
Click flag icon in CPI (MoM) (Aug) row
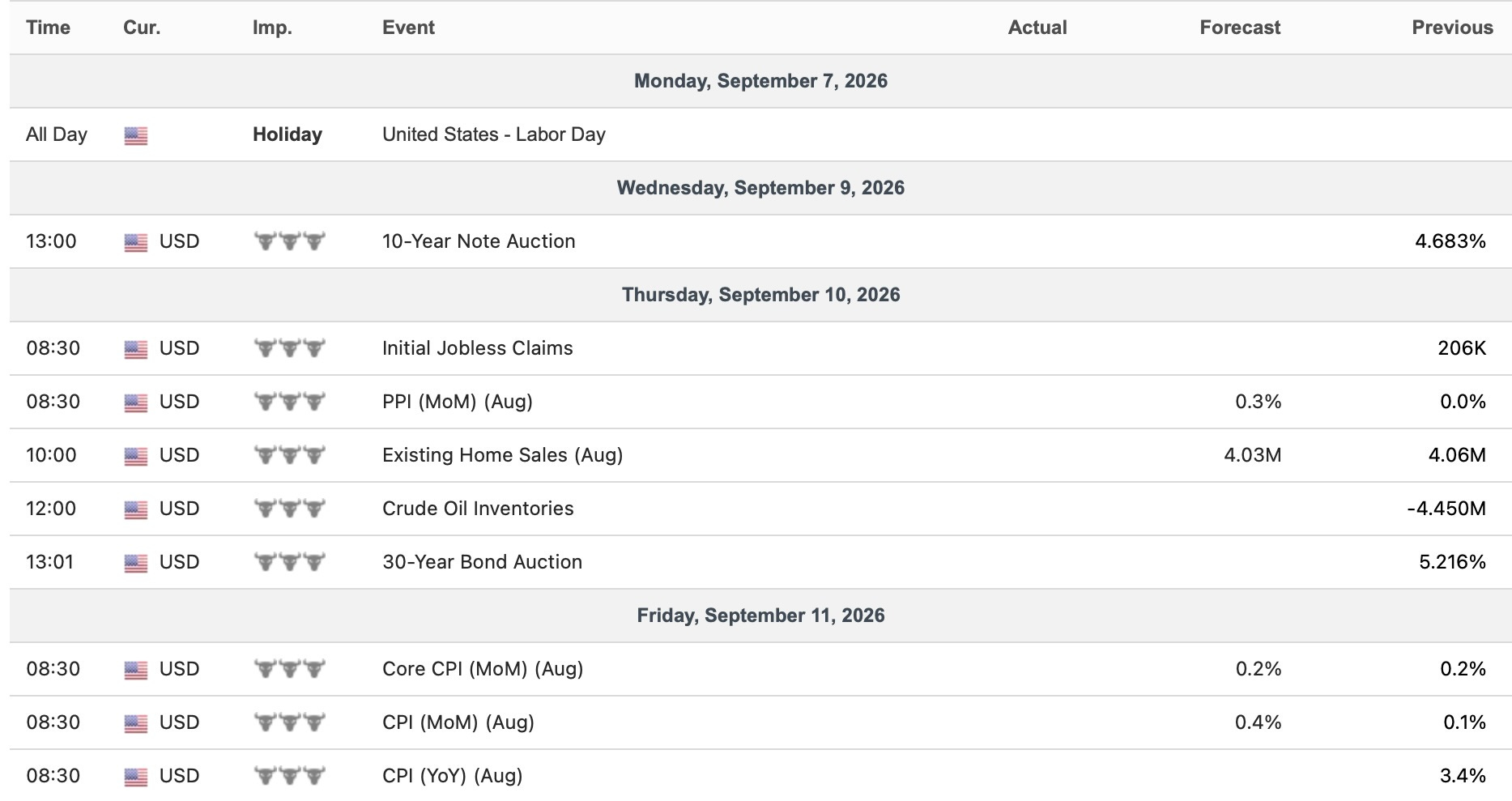coord(136,724)
